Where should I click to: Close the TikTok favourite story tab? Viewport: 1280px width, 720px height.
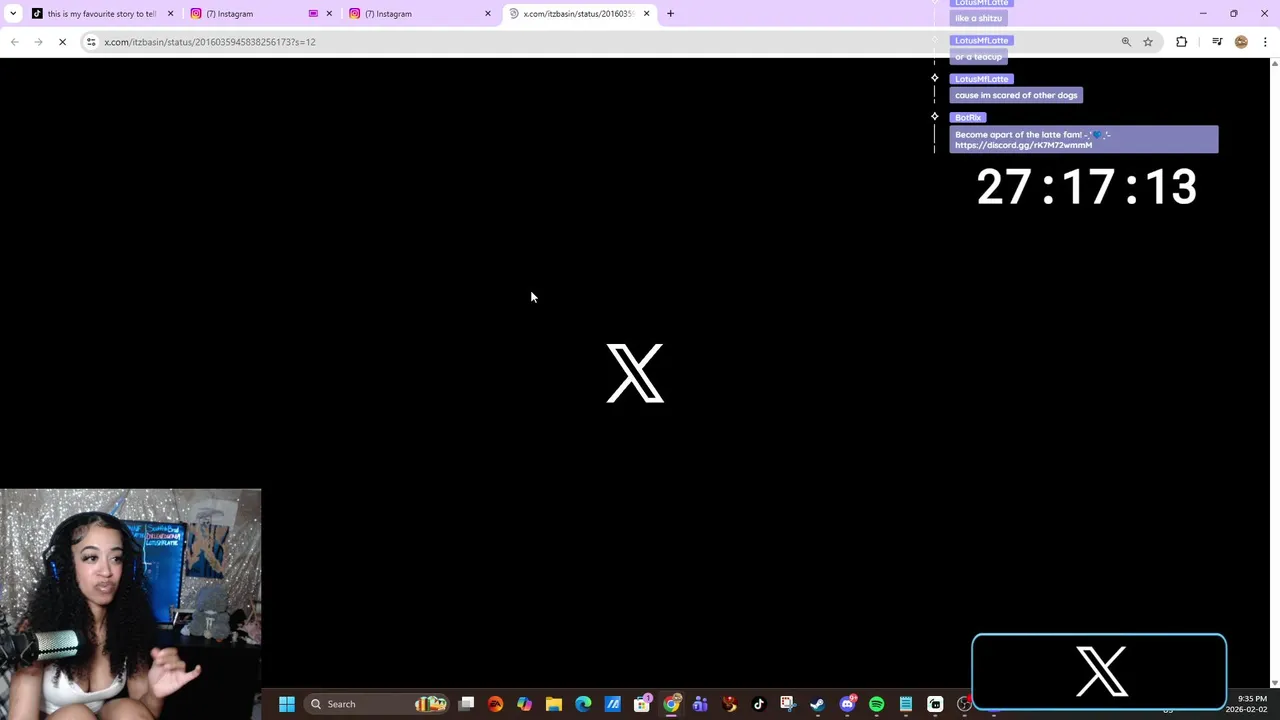click(x=170, y=14)
